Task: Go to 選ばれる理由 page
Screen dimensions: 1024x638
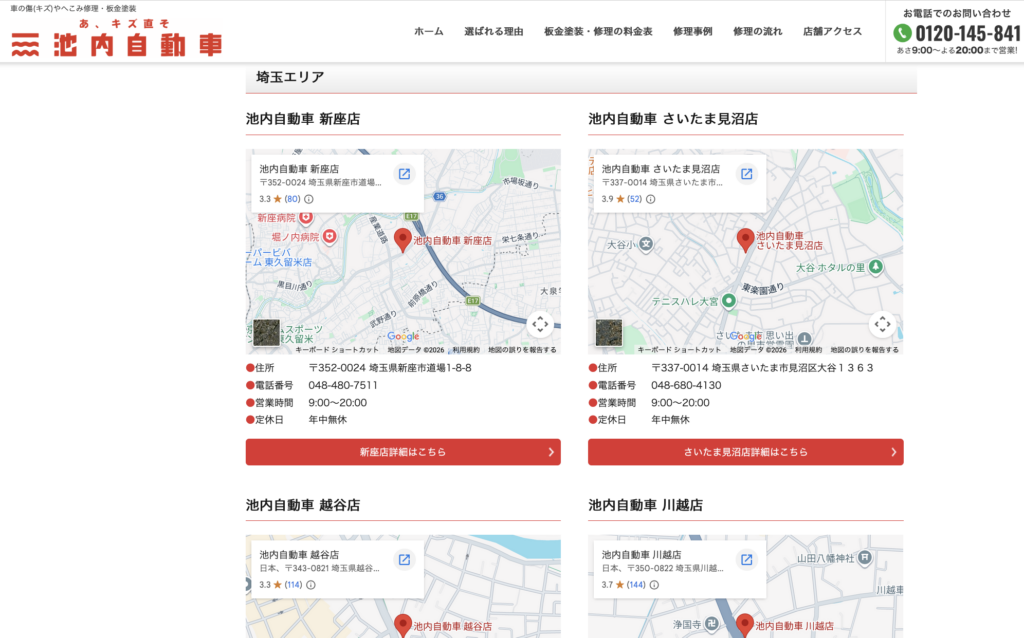Action: pyautogui.click(x=494, y=31)
